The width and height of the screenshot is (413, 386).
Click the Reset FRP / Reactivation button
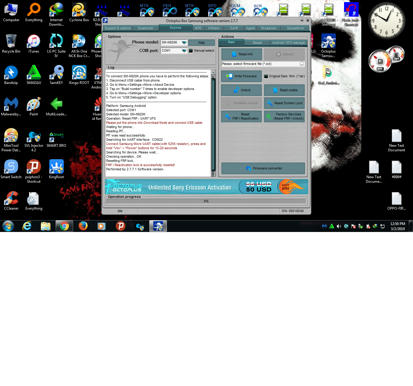point(242,116)
